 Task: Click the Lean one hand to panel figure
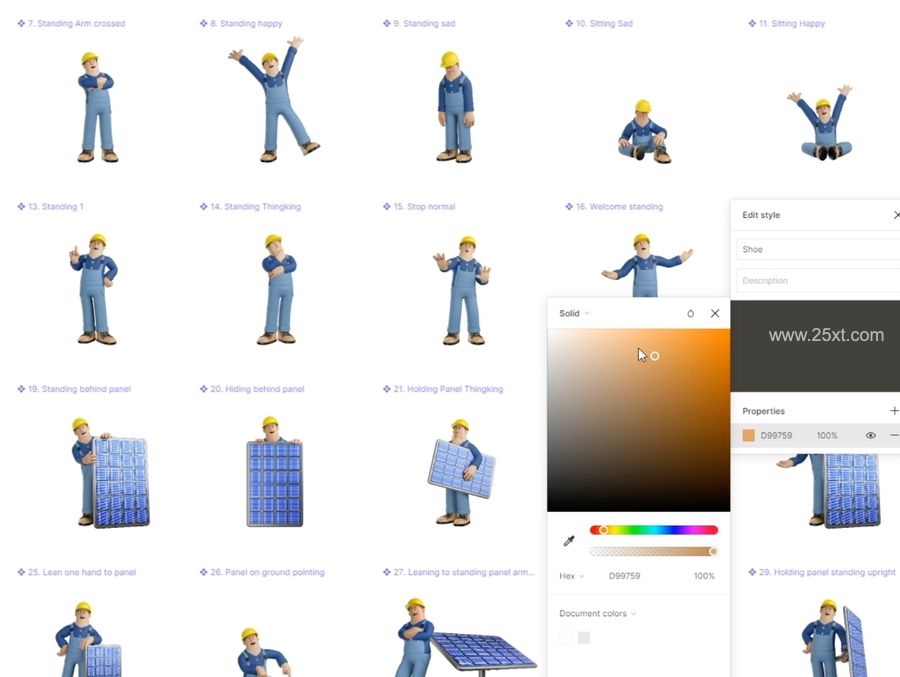pos(88,639)
